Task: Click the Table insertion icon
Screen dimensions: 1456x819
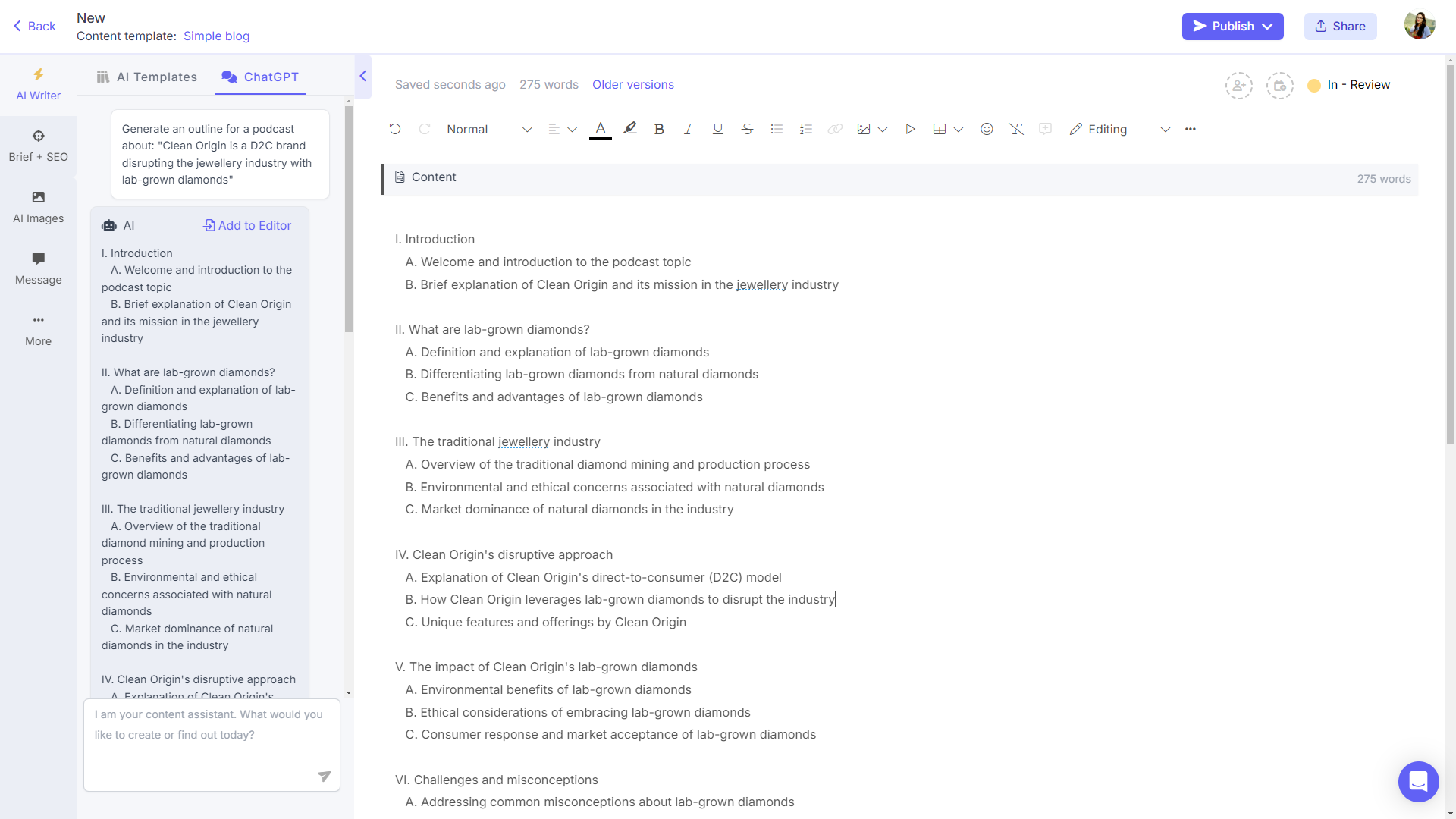Action: click(x=940, y=129)
